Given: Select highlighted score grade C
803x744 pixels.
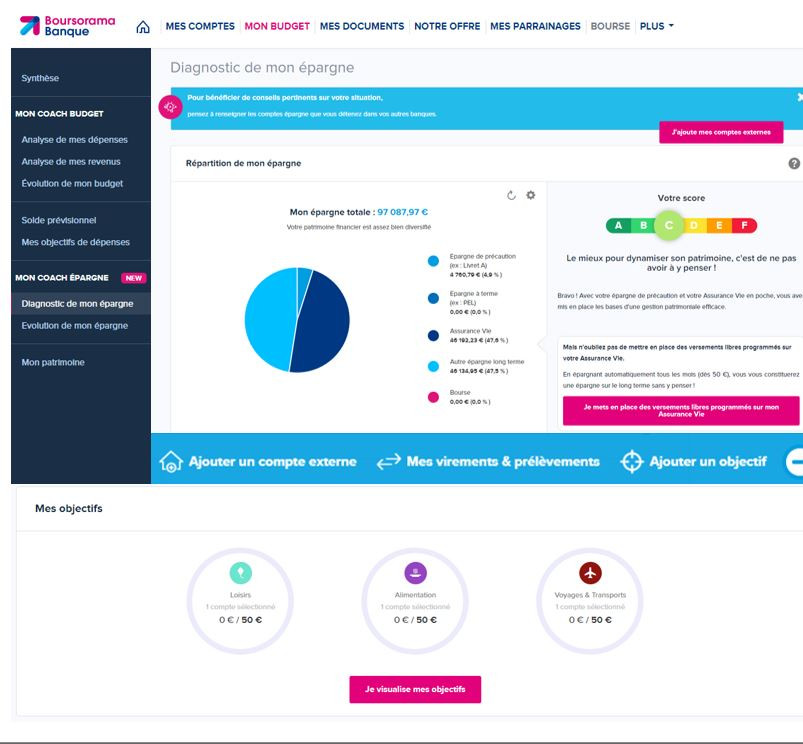Looking at the screenshot, I should click(x=668, y=225).
